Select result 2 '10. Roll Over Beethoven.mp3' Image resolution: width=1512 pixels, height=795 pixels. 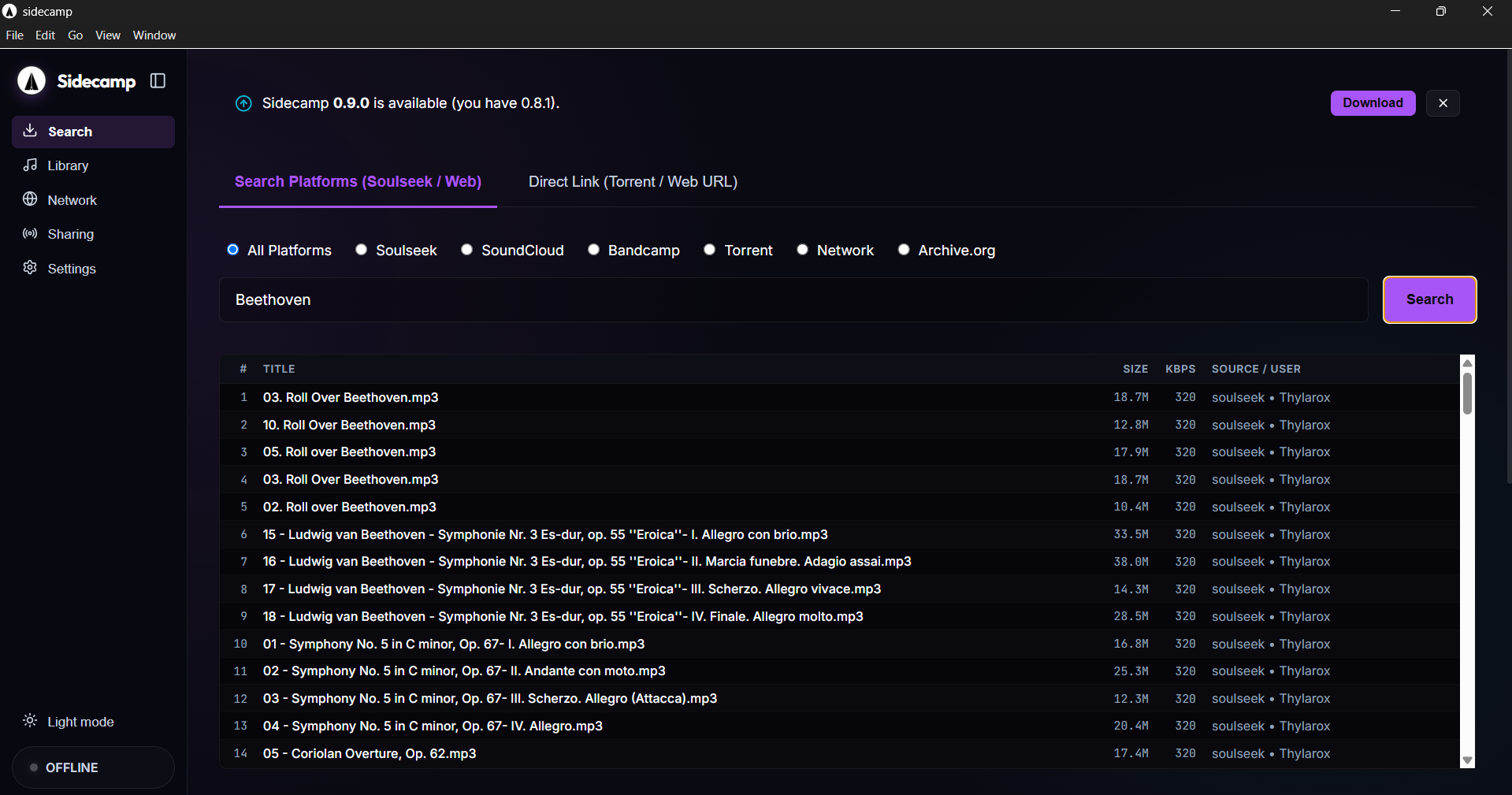click(840, 425)
